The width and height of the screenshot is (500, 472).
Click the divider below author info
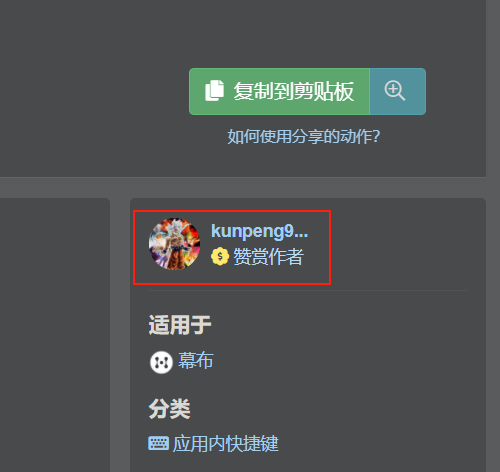308,291
